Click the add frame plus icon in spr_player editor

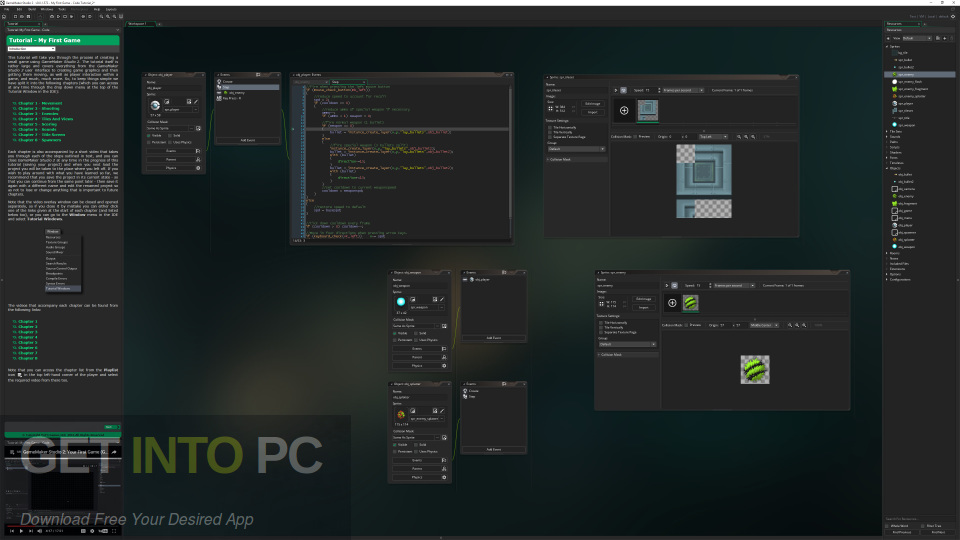pos(624,110)
